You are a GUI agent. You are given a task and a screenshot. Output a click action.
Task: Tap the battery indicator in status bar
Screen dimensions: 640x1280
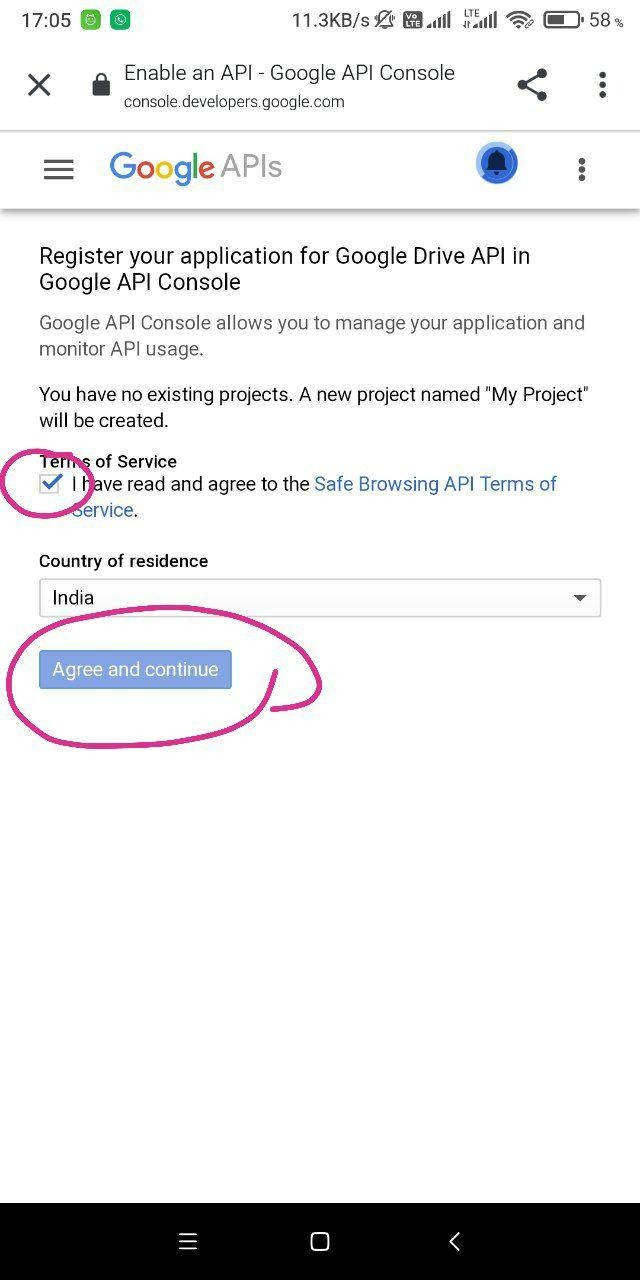pyautogui.click(x=563, y=19)
